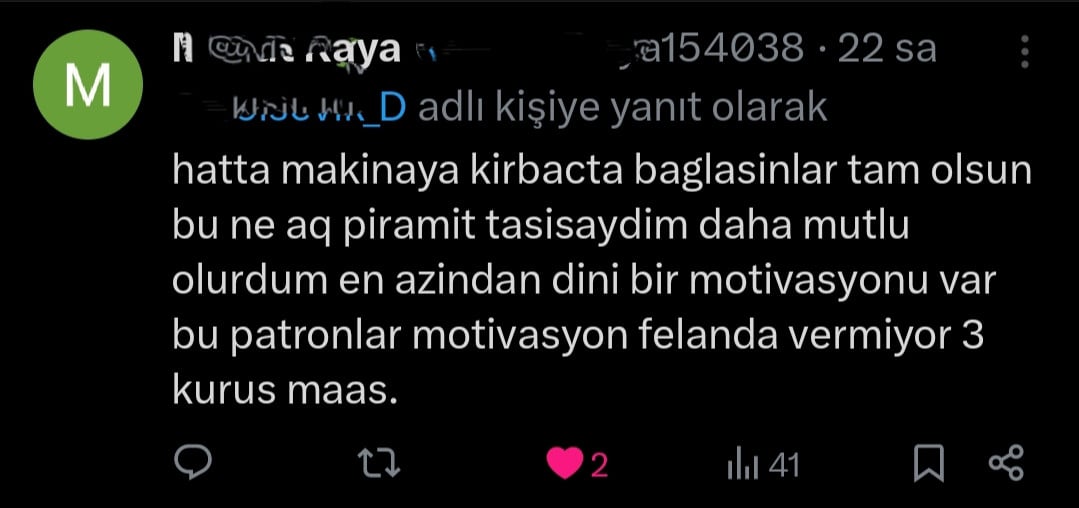Toggle the bookmark icon on the tweet
This screenshot has width=1079, height=508.
coord(928,463)
